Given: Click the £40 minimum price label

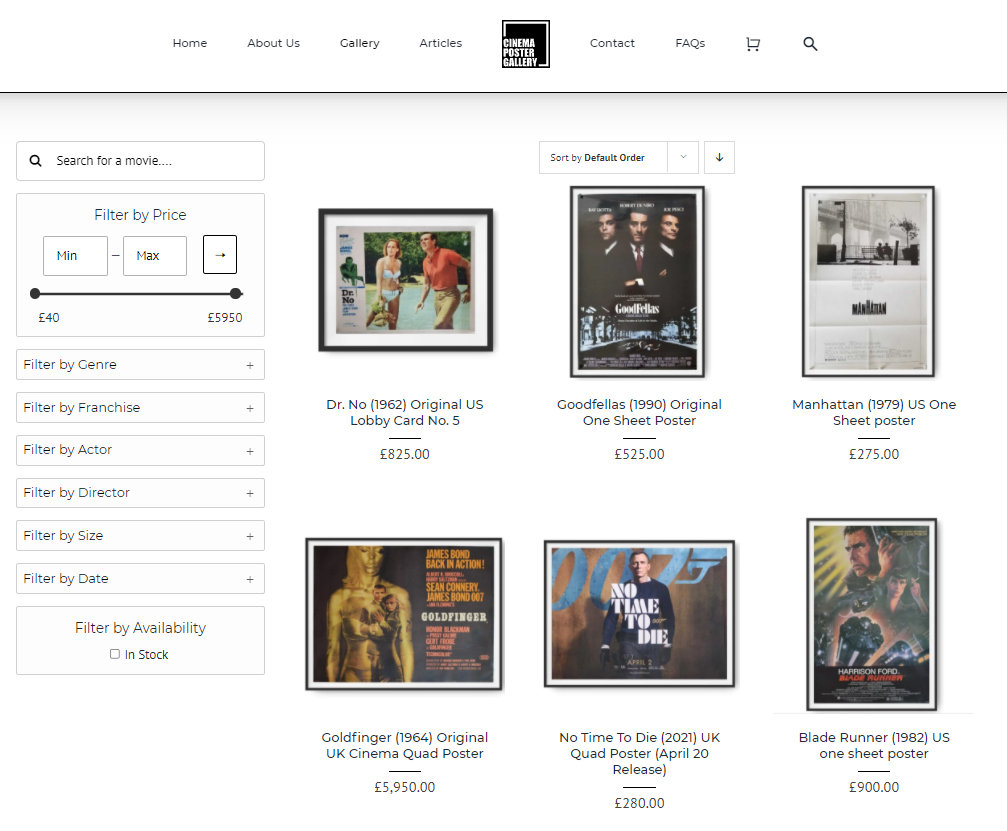Looking at the screenshot, I should (49, 318).
